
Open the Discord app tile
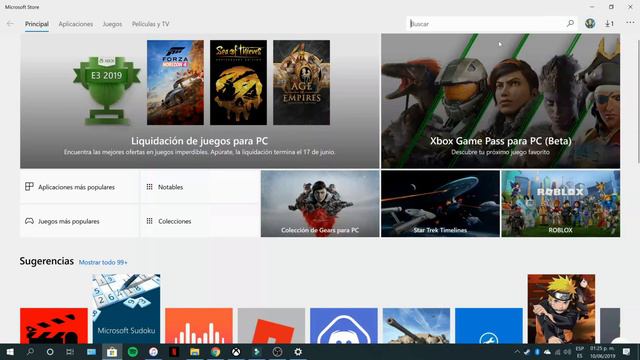[344, 326]
